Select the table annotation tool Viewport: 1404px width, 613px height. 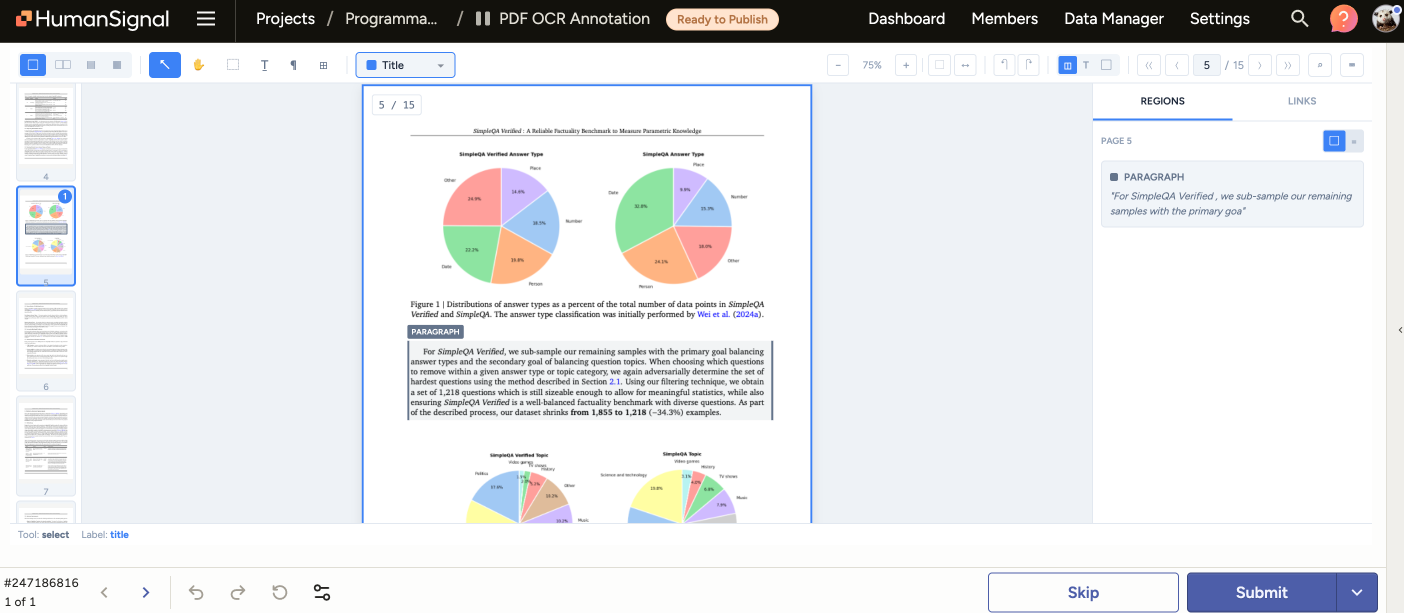(x=322, y=64)
